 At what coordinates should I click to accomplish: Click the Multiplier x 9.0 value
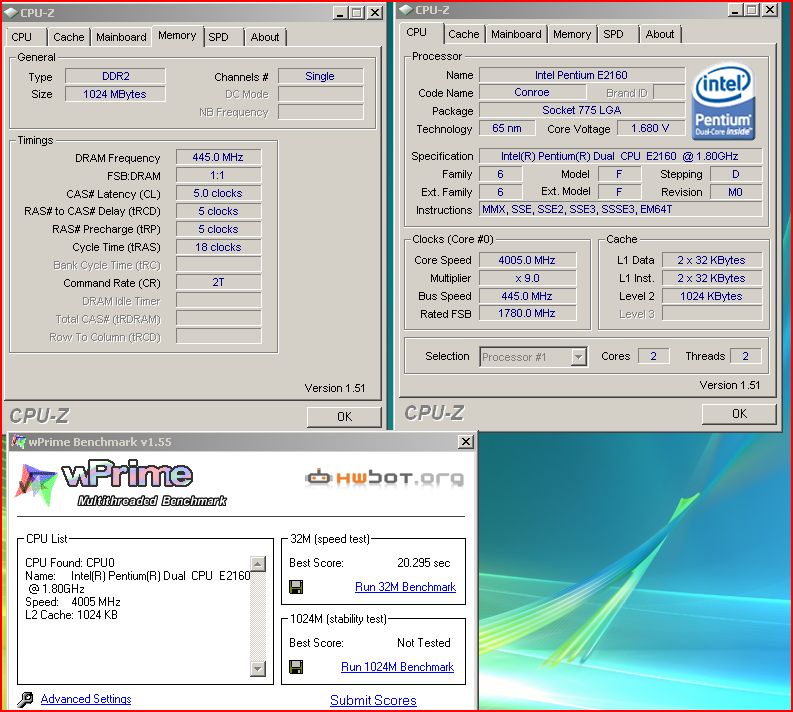(x=527, y=278)
